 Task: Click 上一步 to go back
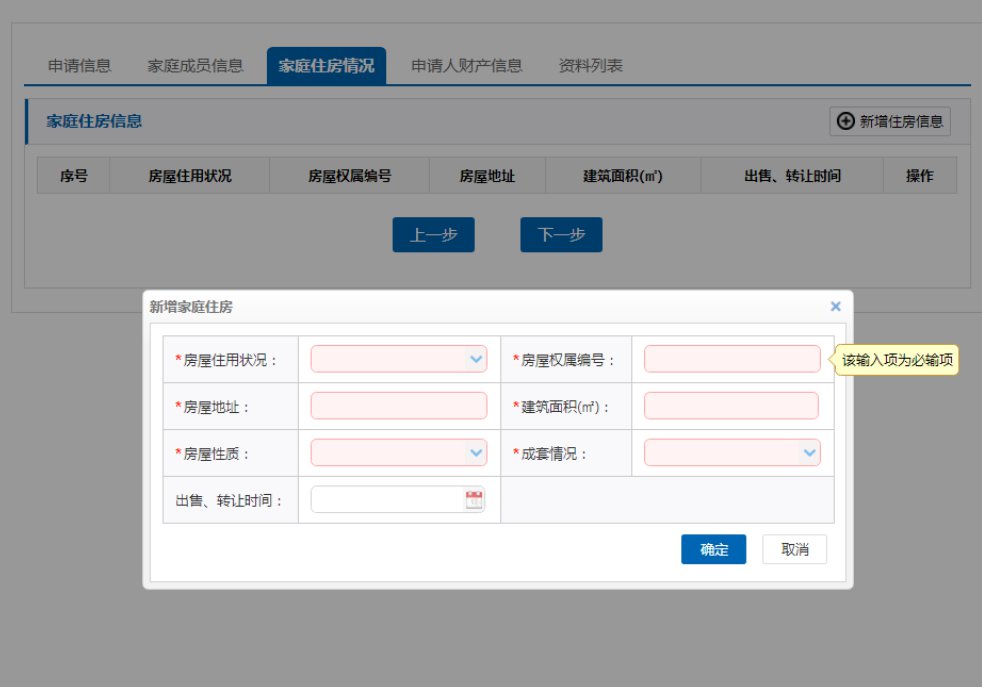(x=433, y=235)
